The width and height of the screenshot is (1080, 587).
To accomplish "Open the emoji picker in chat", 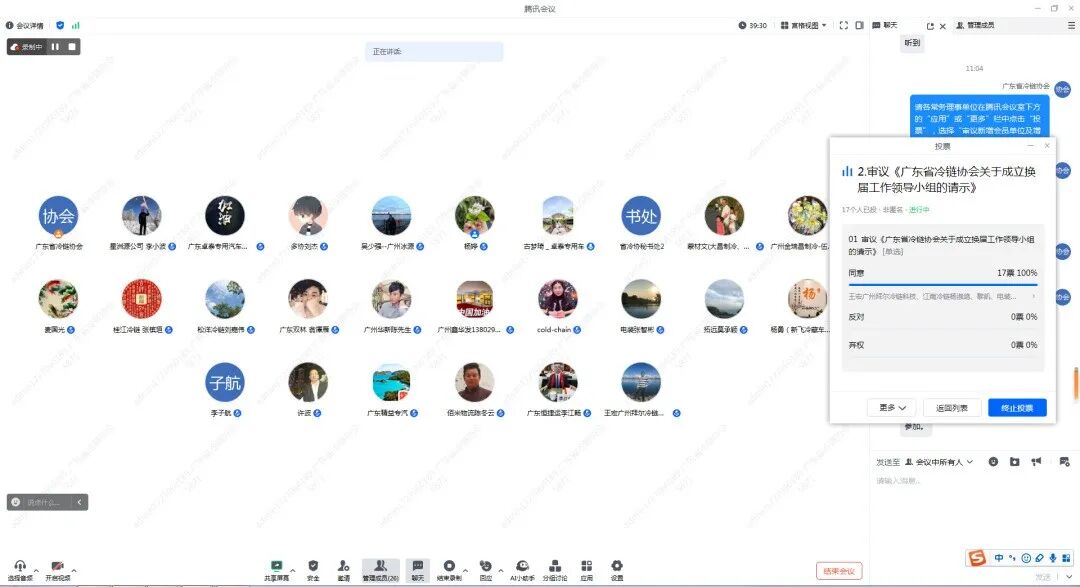I will 993,462.
